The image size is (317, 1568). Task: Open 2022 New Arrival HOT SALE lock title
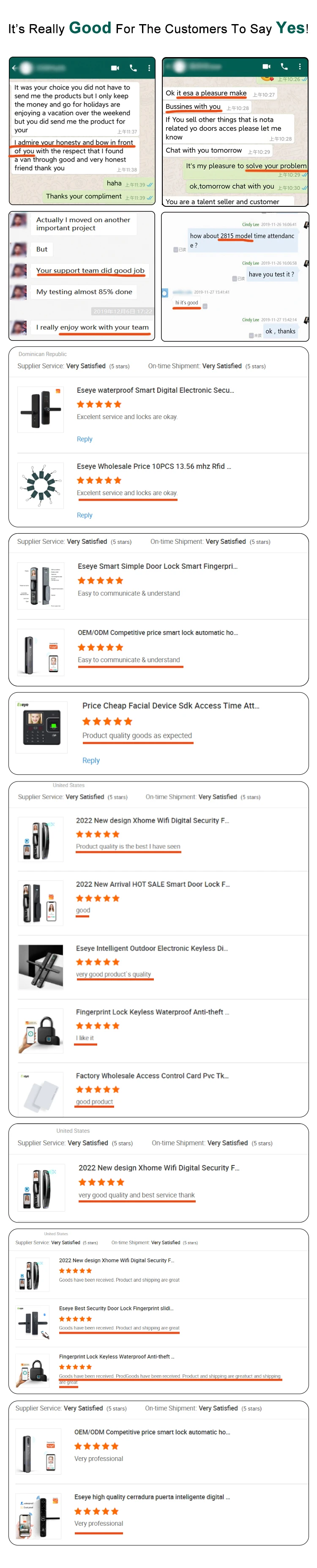point(153,884)
